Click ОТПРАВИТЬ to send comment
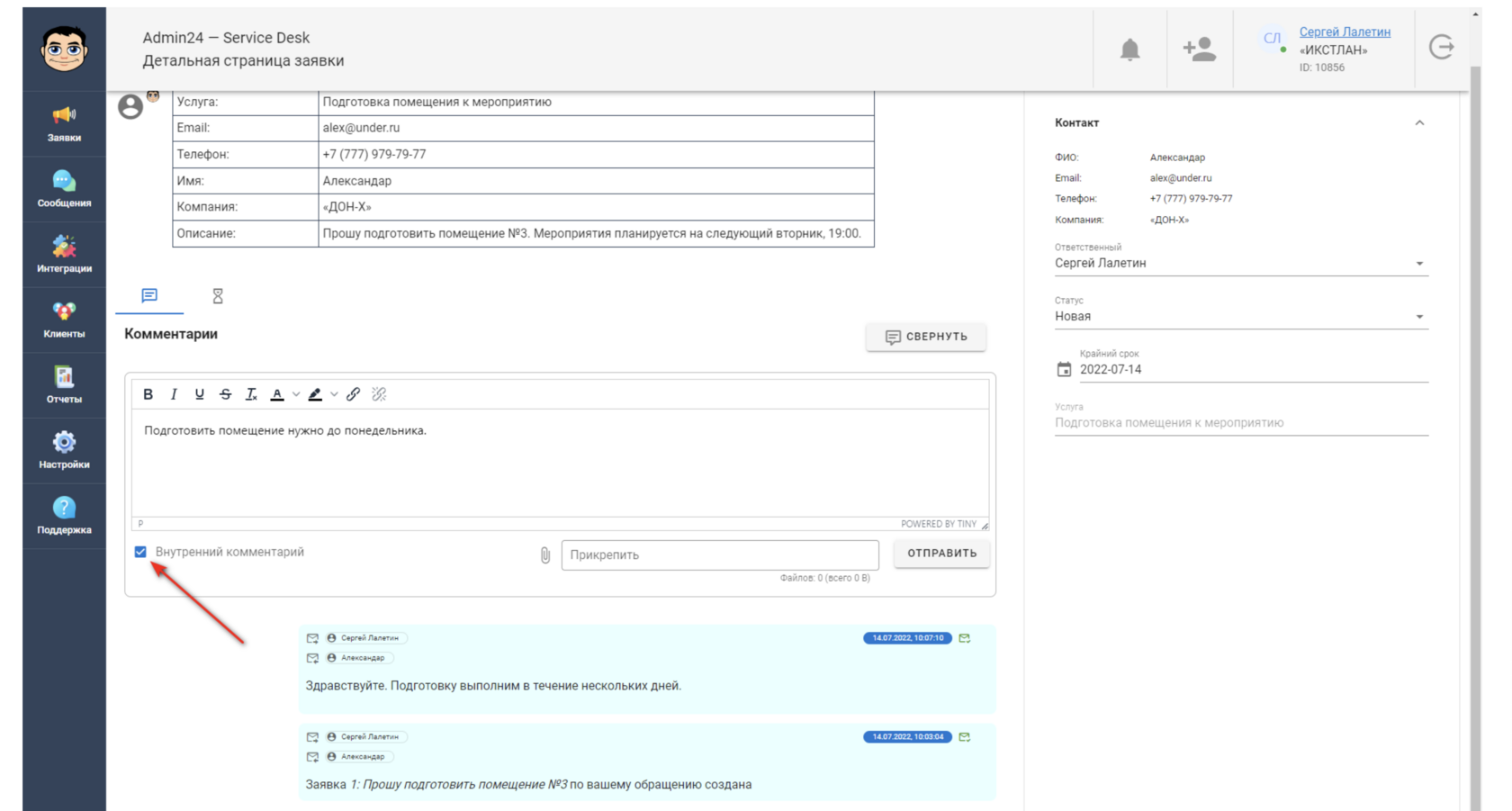Image resolution: width=1512 pixels, height=811 pixels. pyautogui.click(x=941, y=554)
